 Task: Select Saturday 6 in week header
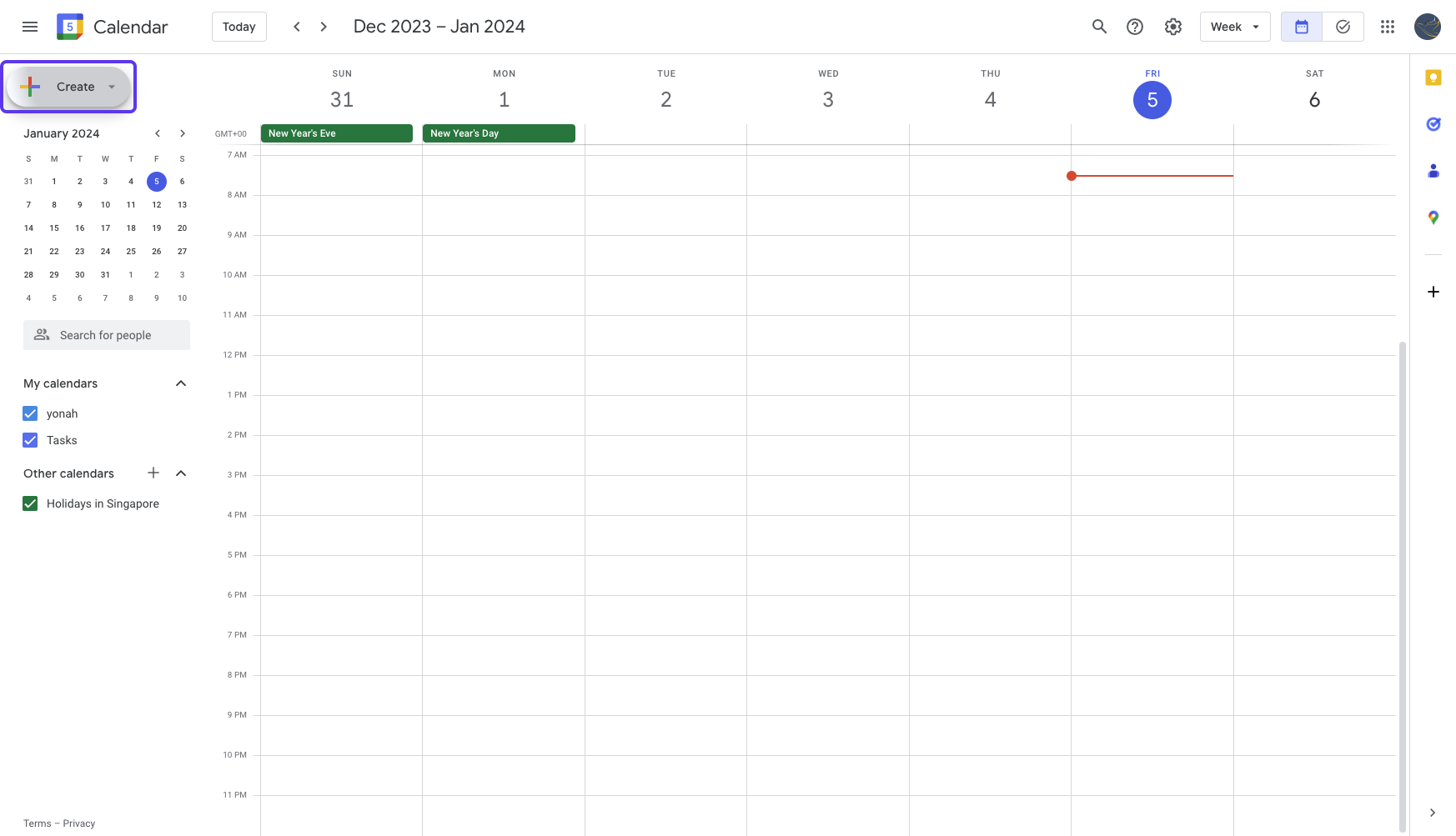coord(1314,100)
